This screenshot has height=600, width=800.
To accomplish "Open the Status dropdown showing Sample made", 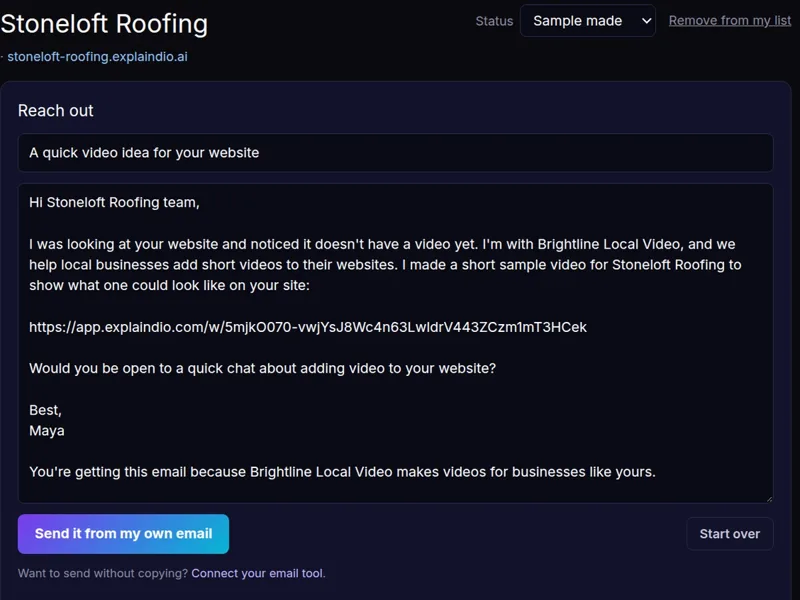I will pos(588,21).
